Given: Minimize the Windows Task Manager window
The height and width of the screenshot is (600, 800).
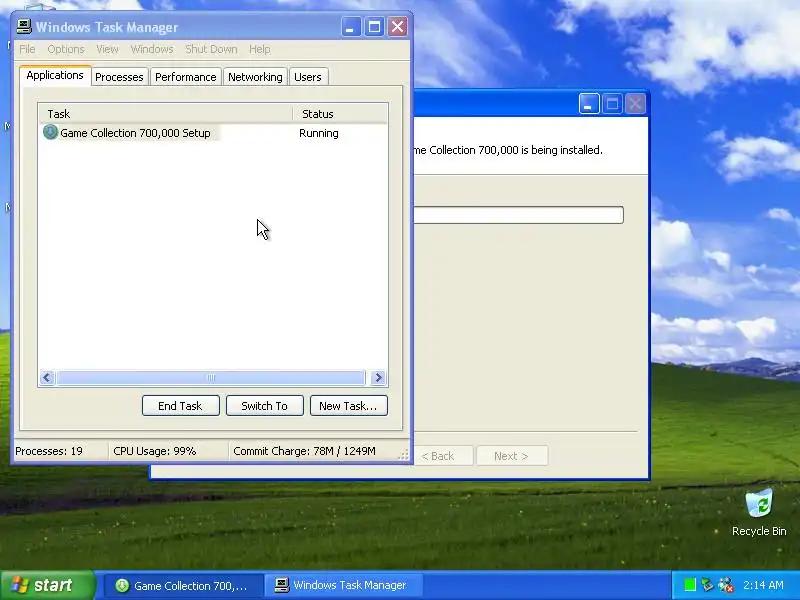Looking at the screenshot, I should click(351, 27).
